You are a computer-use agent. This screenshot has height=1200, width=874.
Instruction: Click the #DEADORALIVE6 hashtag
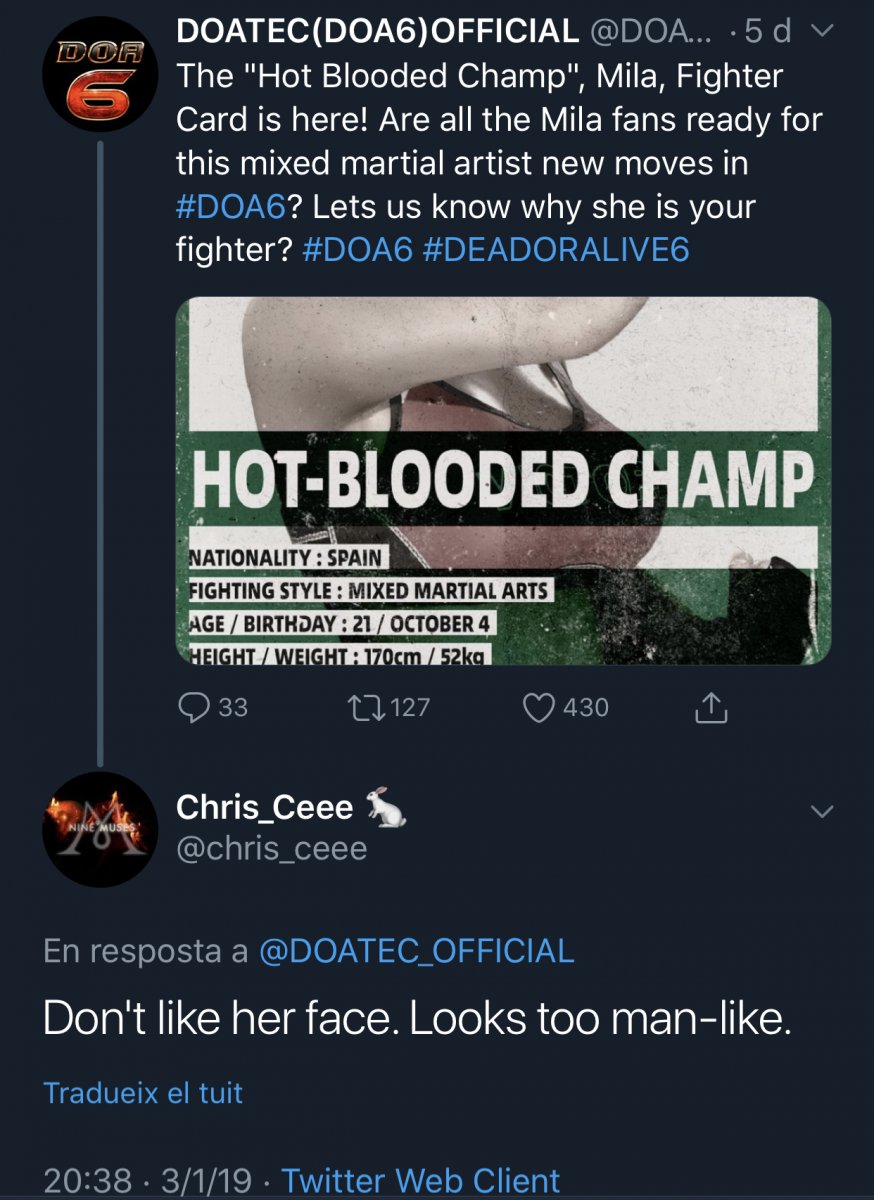(x=556, y=250)
